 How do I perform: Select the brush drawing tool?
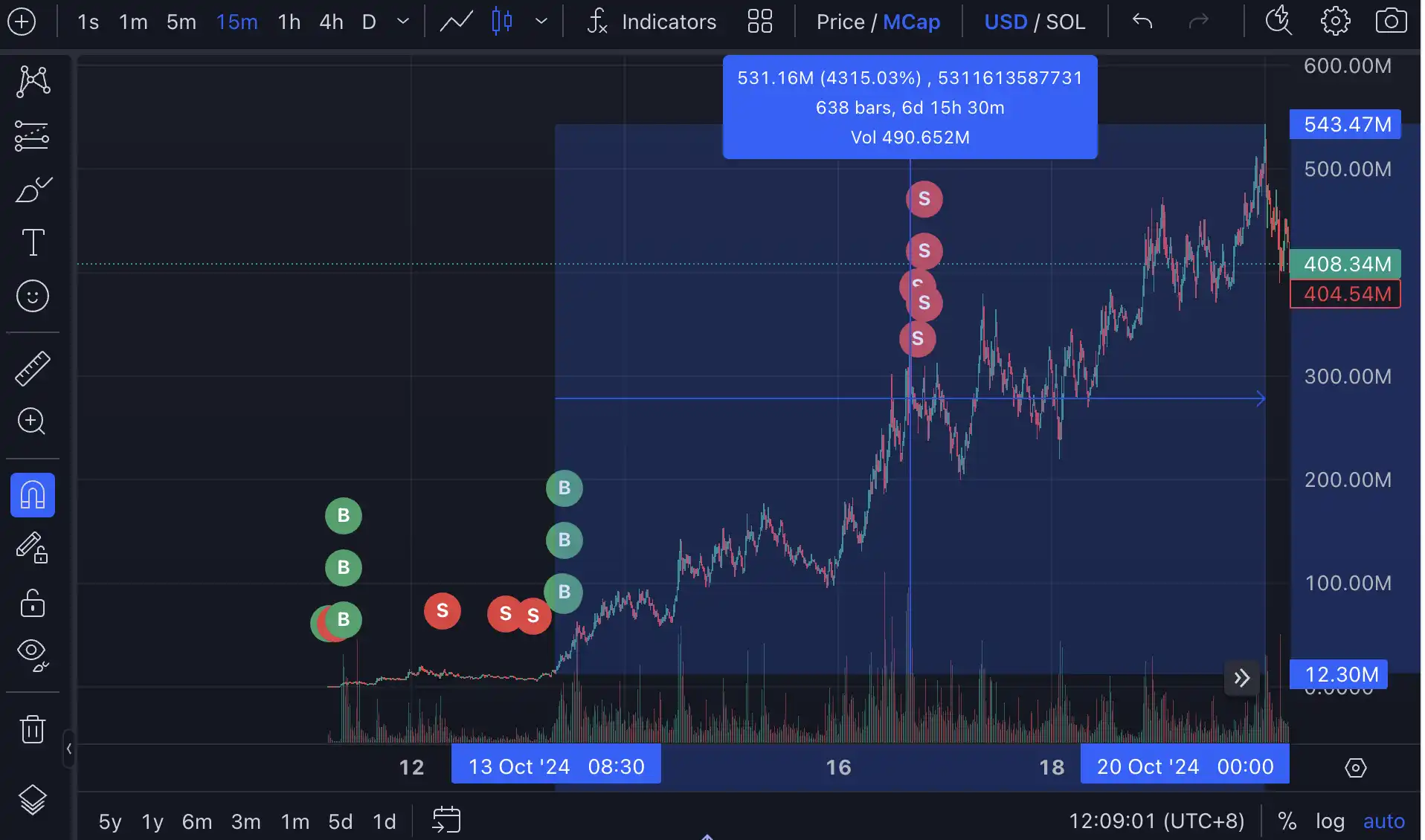tap(33, 190)
